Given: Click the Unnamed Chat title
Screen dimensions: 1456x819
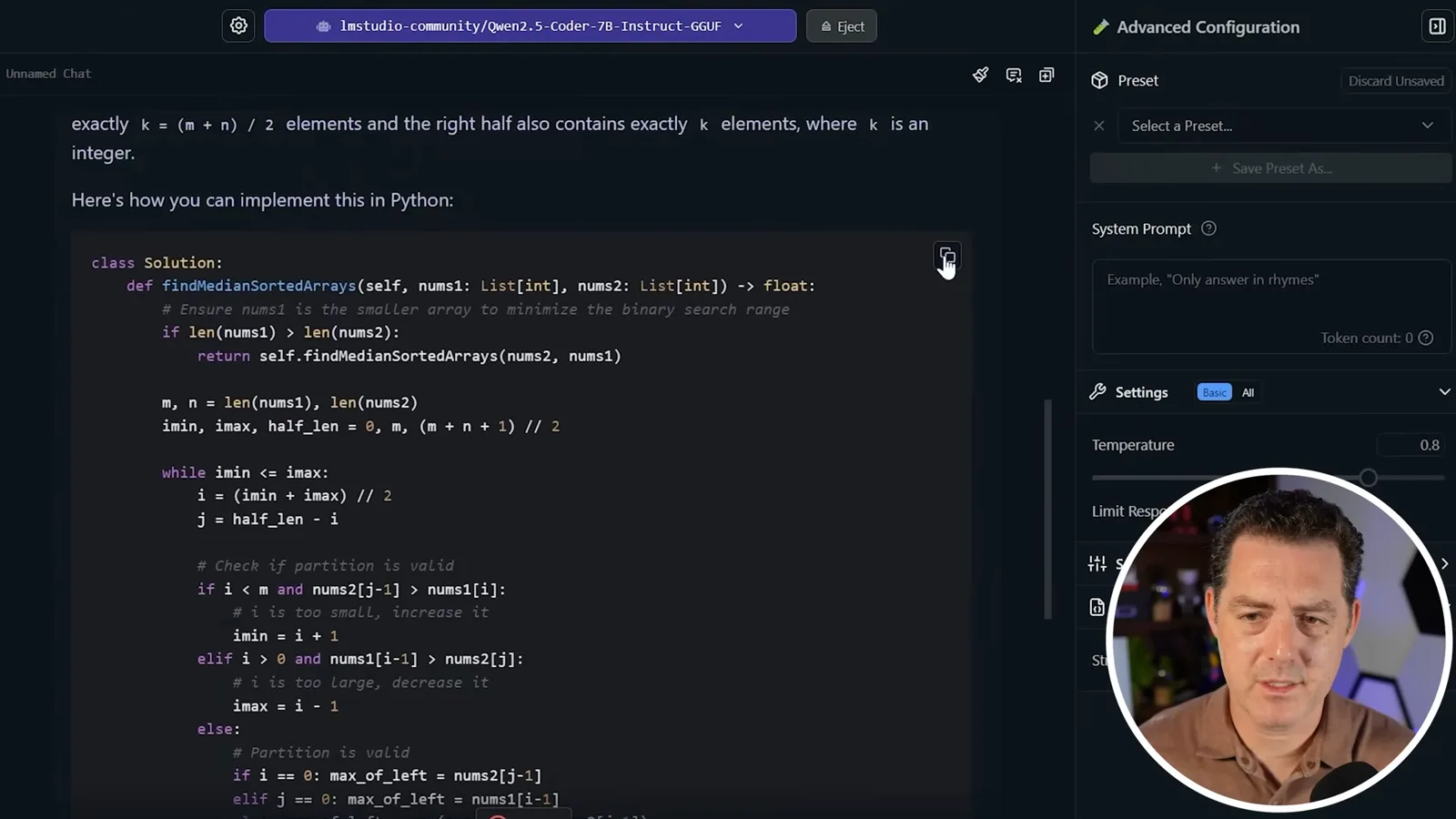Looking at the screenshot, I should tap(48, 74).
